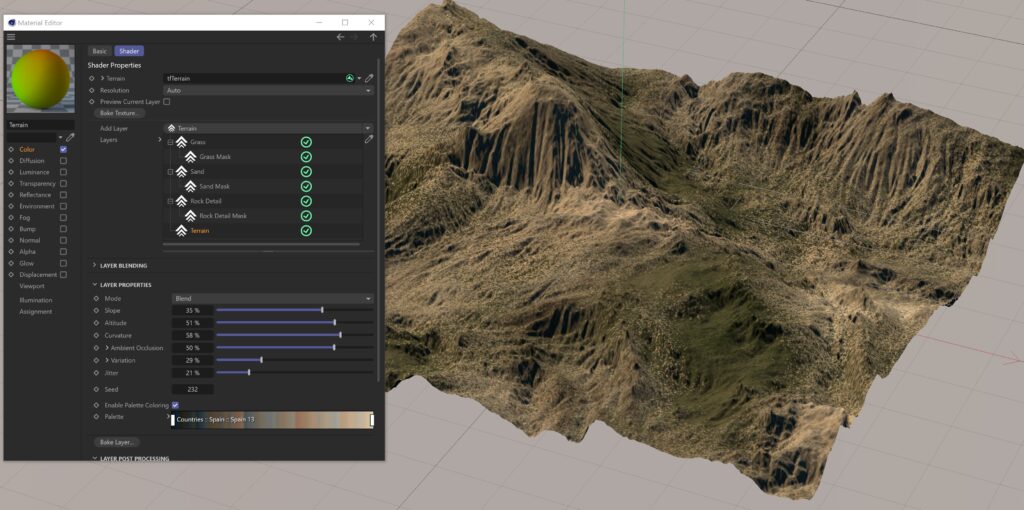Viewport: 1024px width, 510px height.
Task: Click the diamond beside Color channel
Action: click(11, 150)
